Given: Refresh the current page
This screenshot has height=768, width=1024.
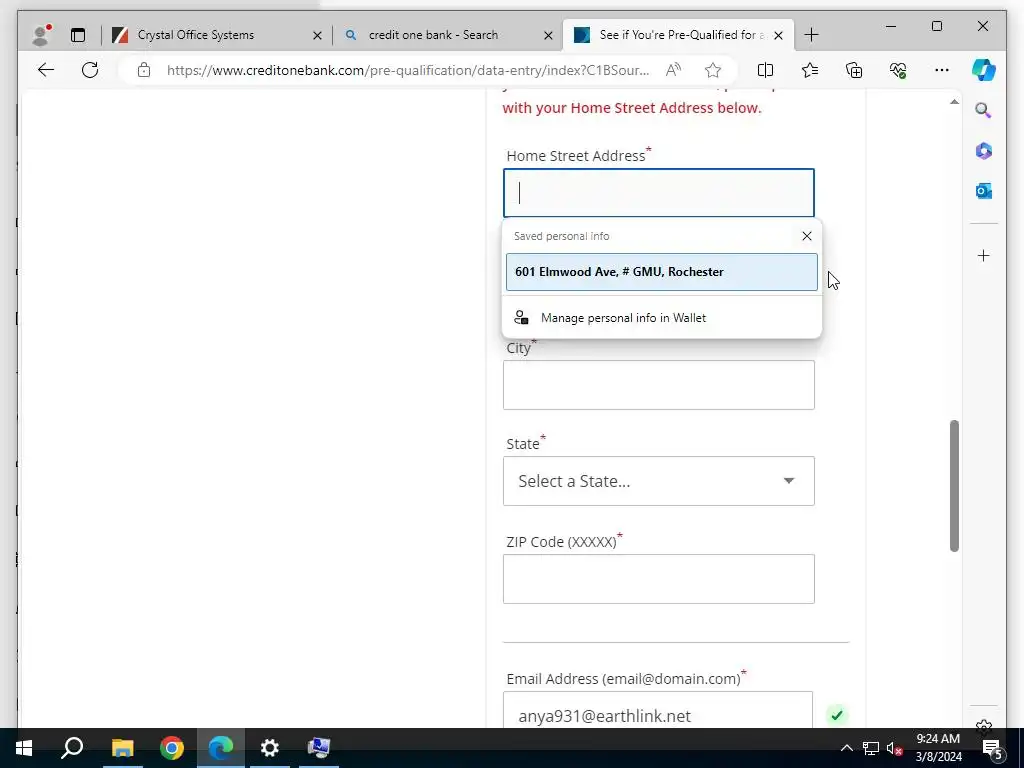Looking at the screenshot, I should pyautogui.click(x=90, y=70).
